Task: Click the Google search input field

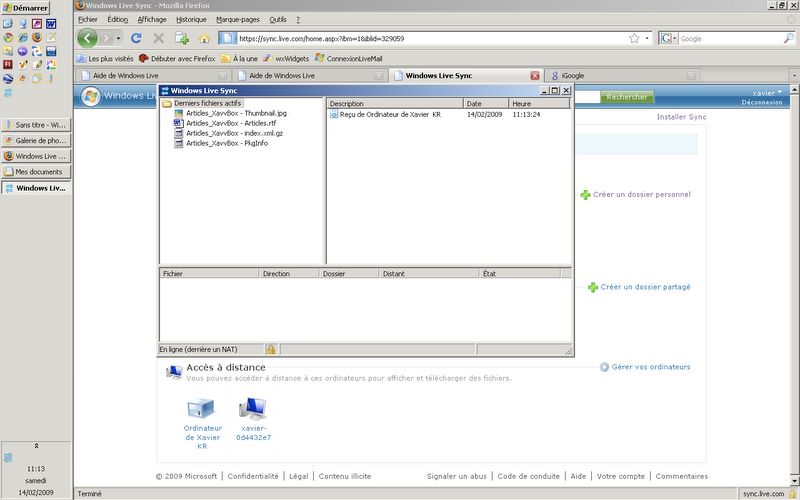Action: pos(730,38)
